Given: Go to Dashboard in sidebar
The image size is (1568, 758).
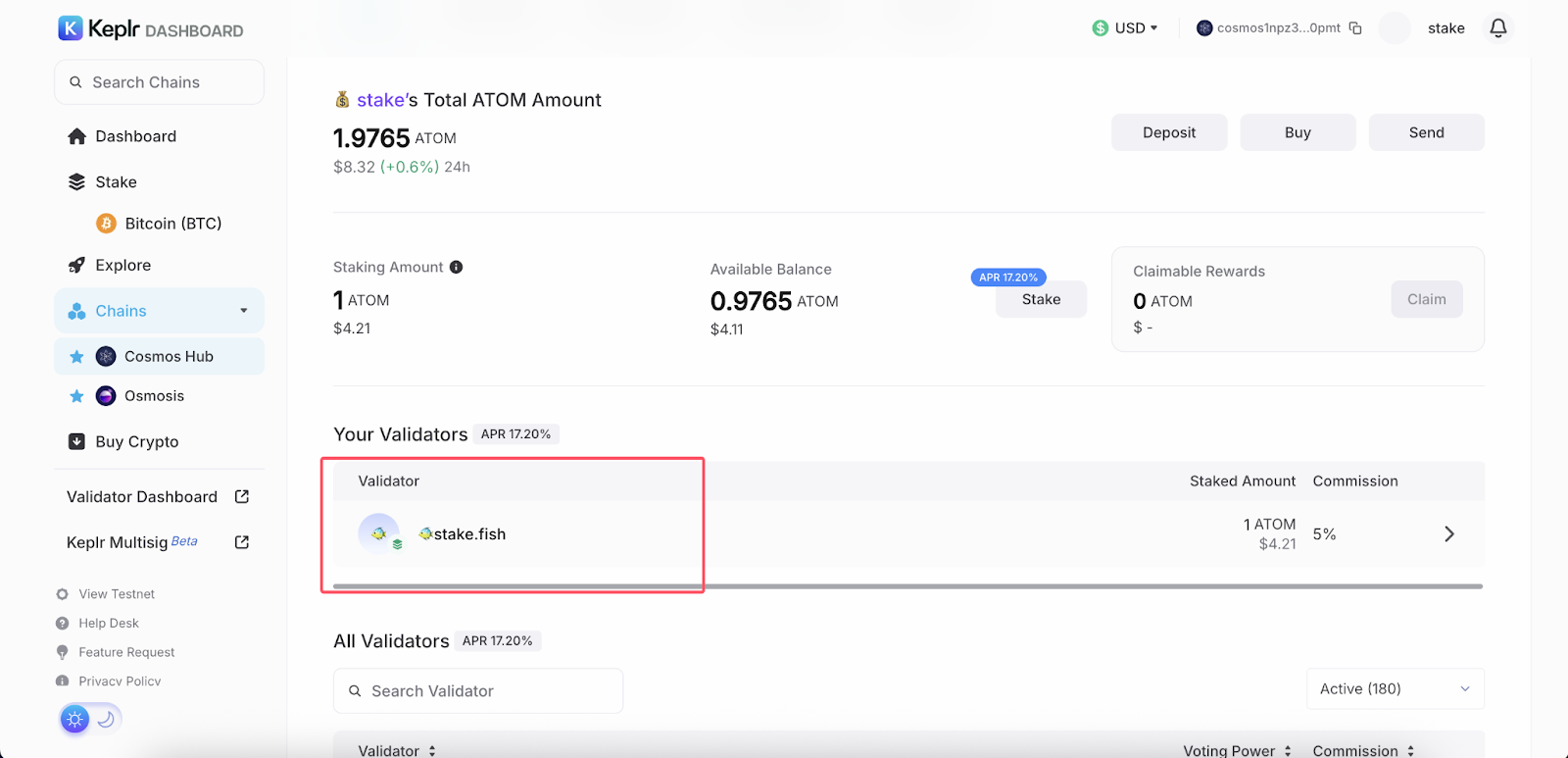Looking at the screenshot, I should click(x=135, y=136).
